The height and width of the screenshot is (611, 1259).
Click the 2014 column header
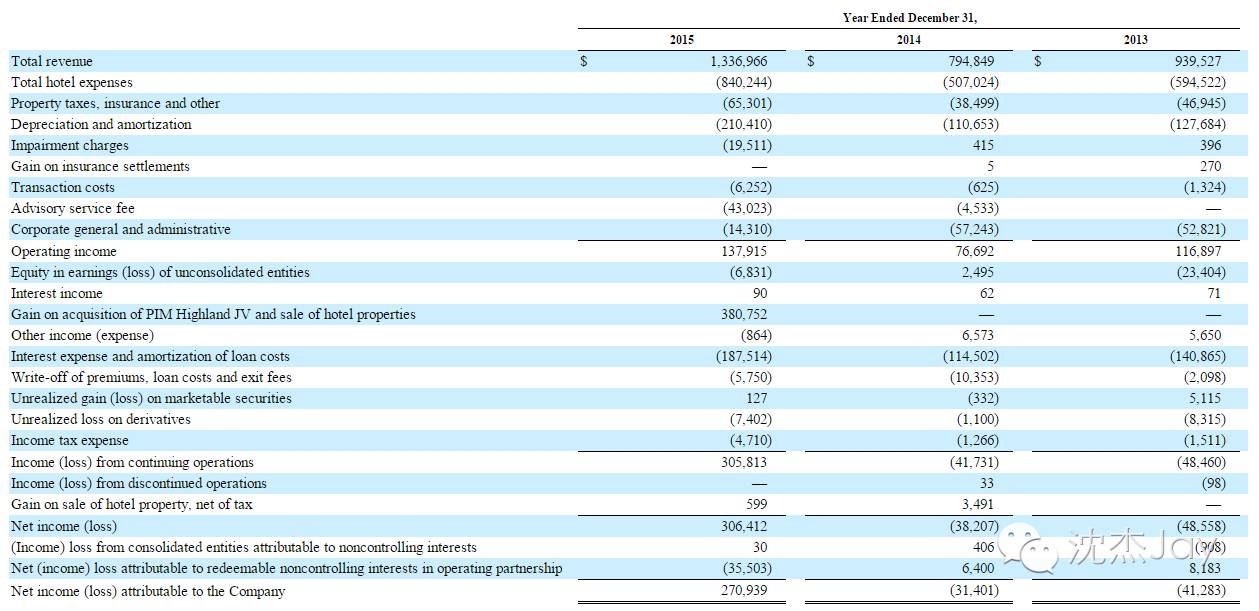tap(909, 40)
